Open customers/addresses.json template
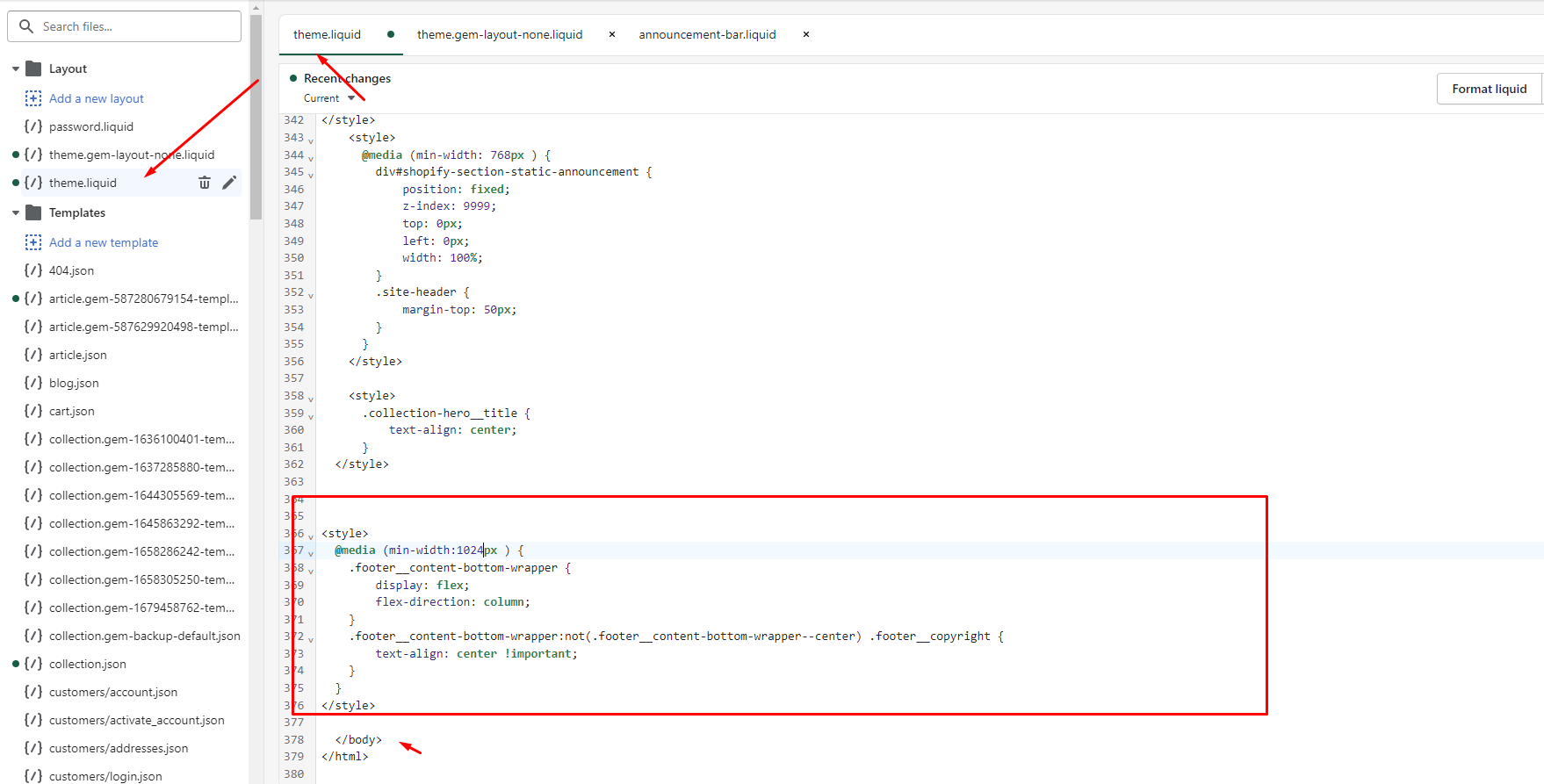The image size is (1544, 784). click(119, 748)
